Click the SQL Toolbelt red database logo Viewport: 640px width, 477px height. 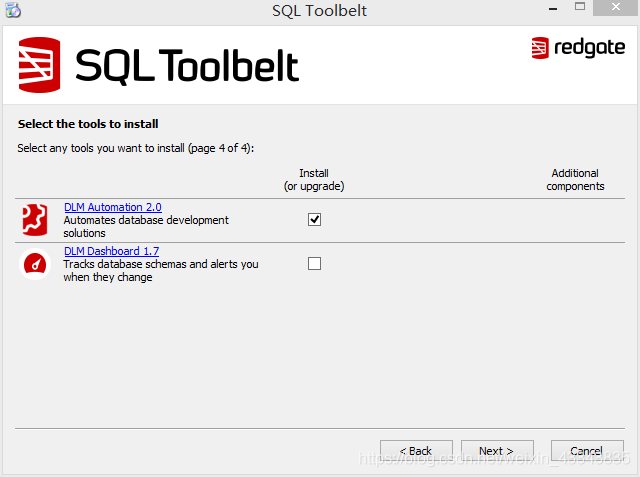[x=39, y=65]
